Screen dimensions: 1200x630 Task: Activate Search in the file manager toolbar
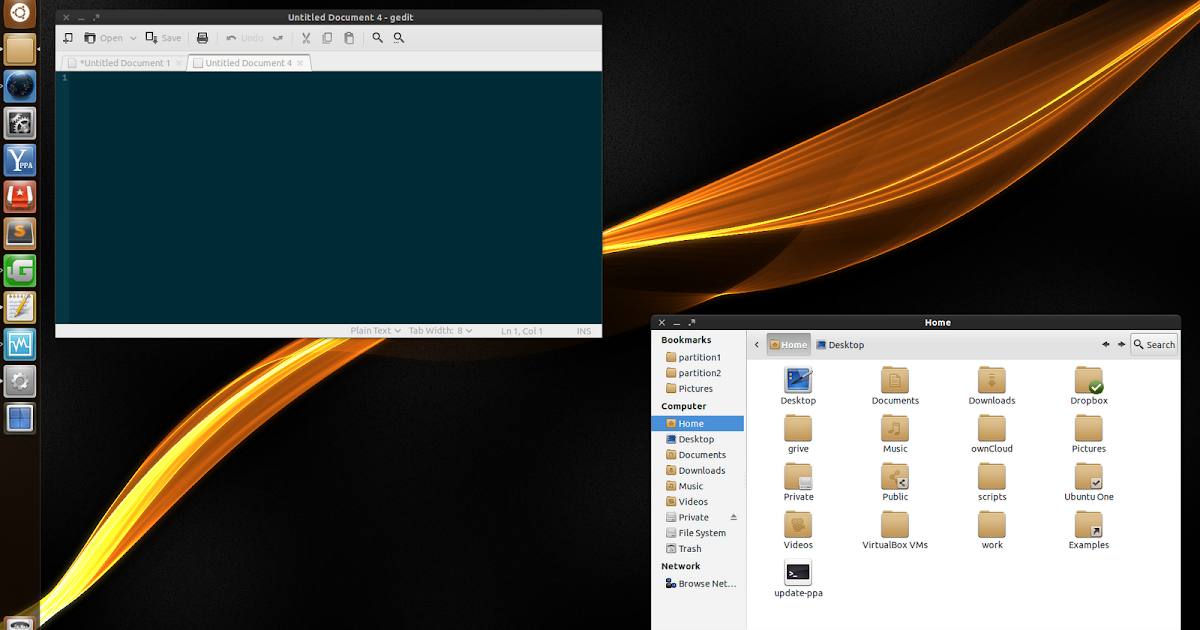[1153, 344]
